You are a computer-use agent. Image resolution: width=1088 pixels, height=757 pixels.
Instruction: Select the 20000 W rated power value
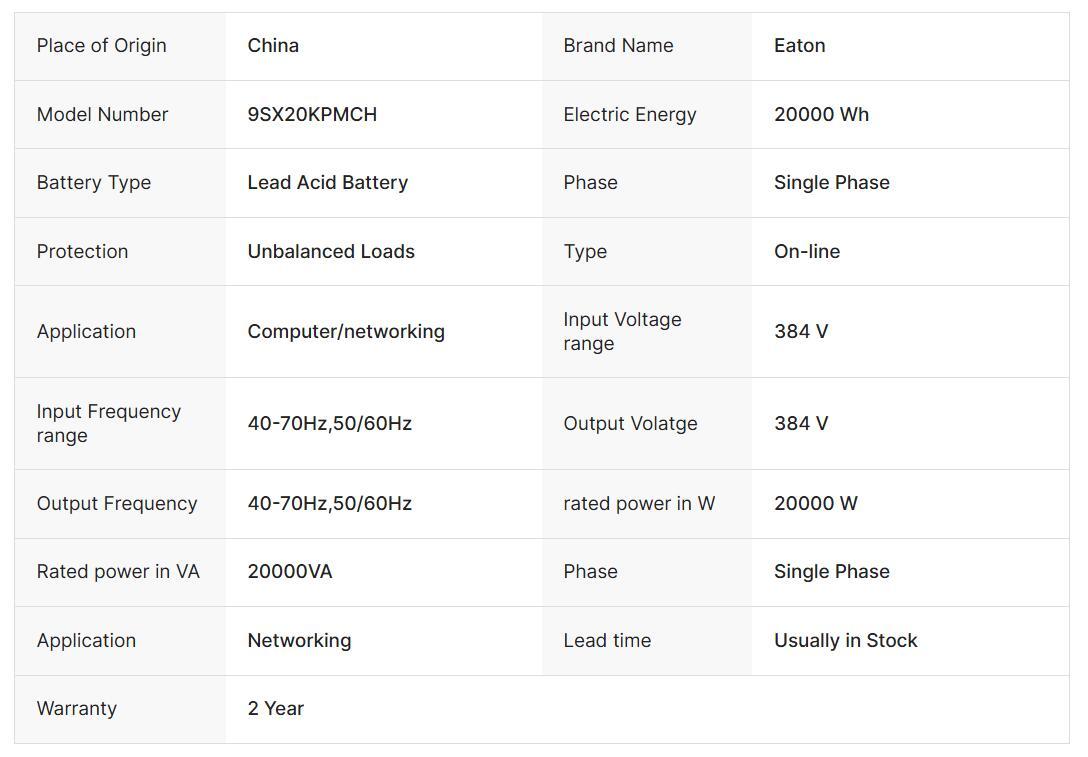tap(815, 503)
